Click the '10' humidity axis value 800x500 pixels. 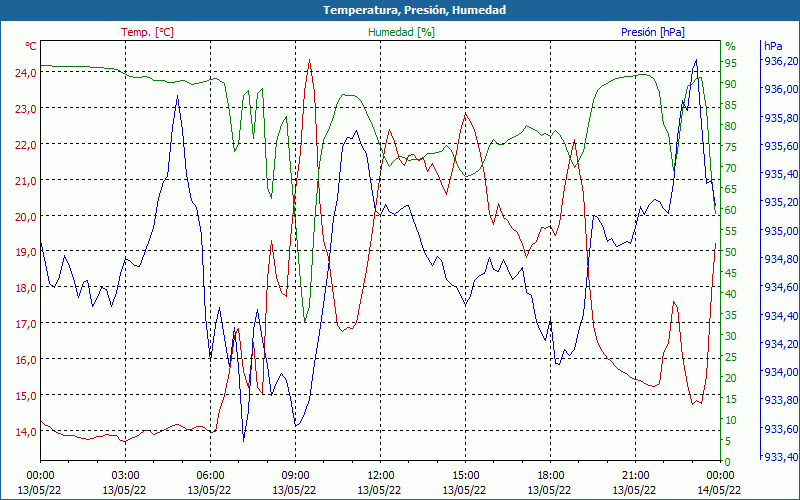click(x=731, y=420)
